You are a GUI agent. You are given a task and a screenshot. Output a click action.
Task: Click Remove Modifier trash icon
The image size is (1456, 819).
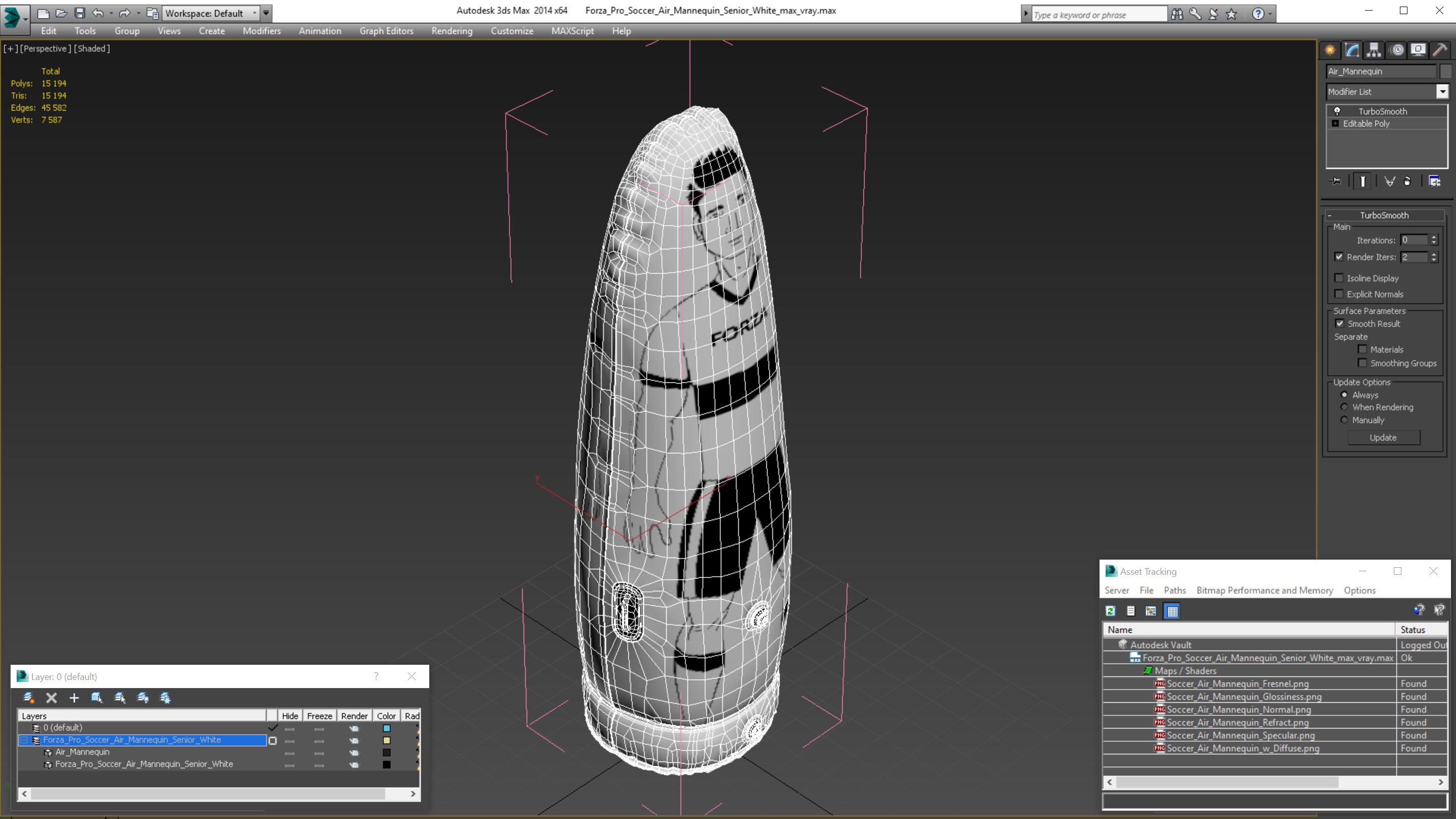tap(1407, 181)
